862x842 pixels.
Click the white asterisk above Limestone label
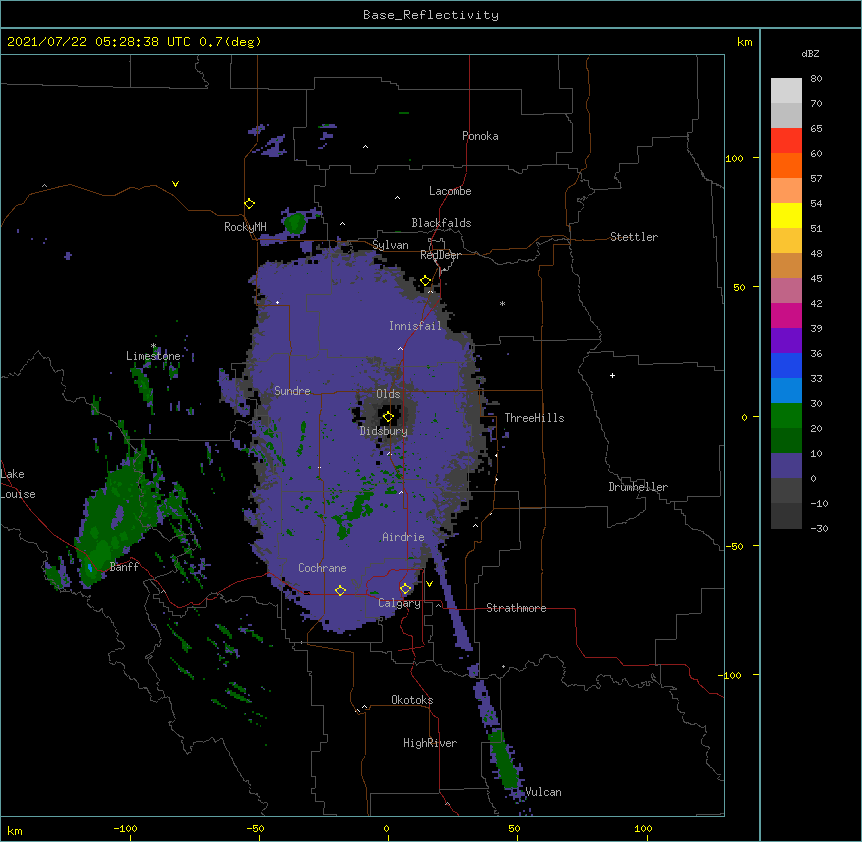tap(154, 346)
